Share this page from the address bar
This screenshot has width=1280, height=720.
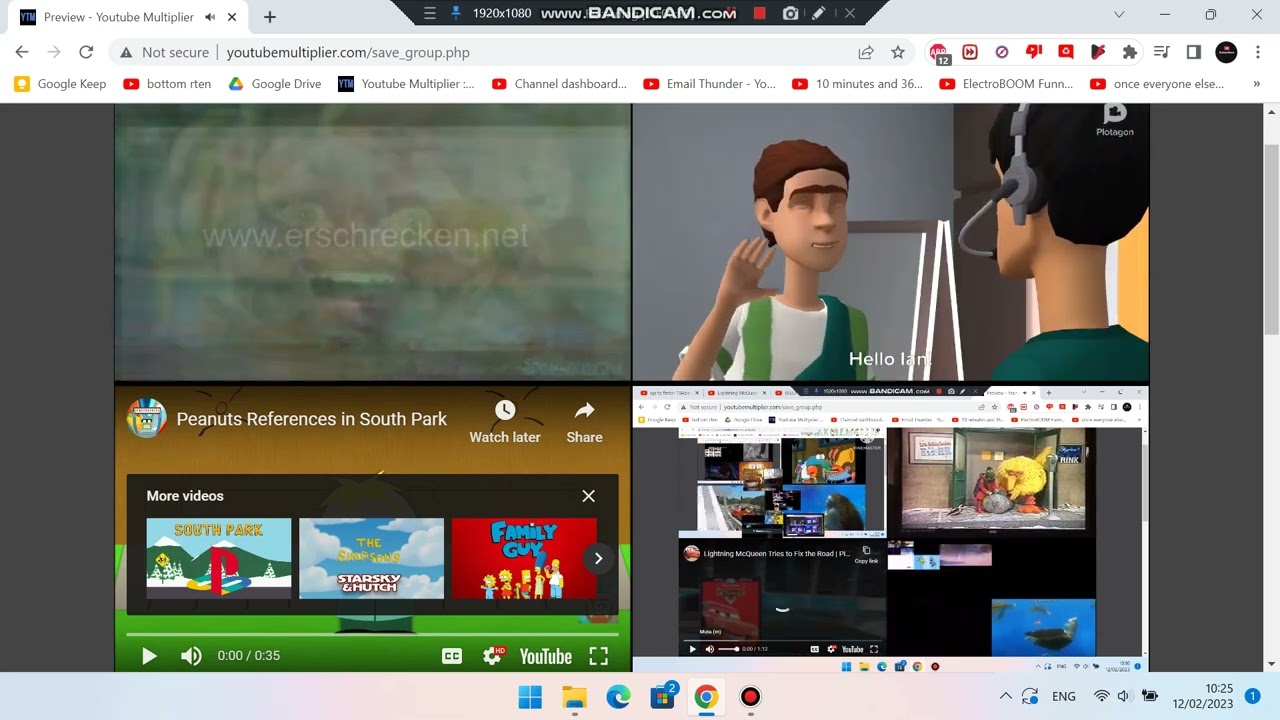pyautogui.click(x=866, y=52)
